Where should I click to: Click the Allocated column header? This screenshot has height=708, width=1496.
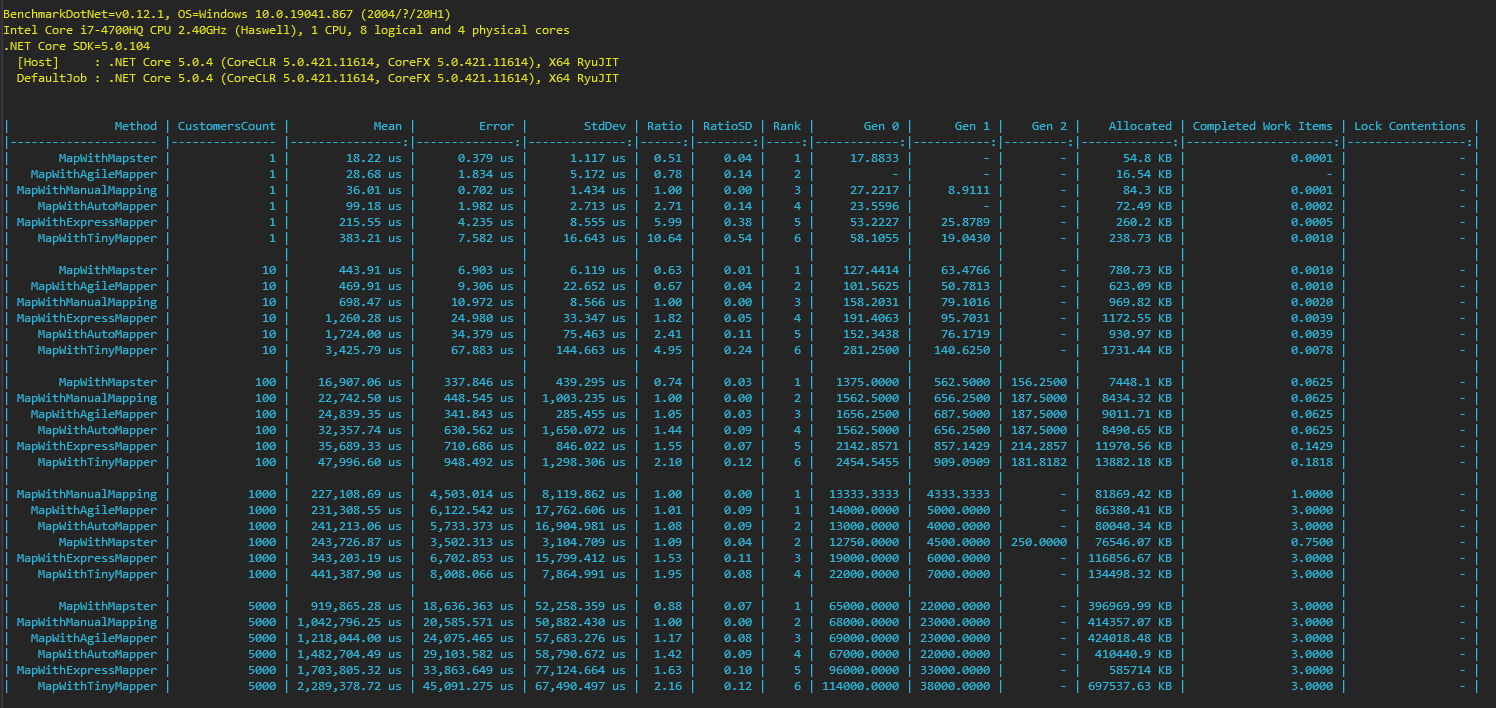click(1140, 126)
